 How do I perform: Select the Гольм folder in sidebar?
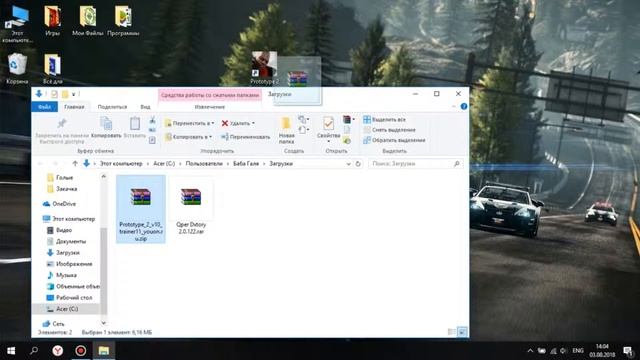click(60, 178)
